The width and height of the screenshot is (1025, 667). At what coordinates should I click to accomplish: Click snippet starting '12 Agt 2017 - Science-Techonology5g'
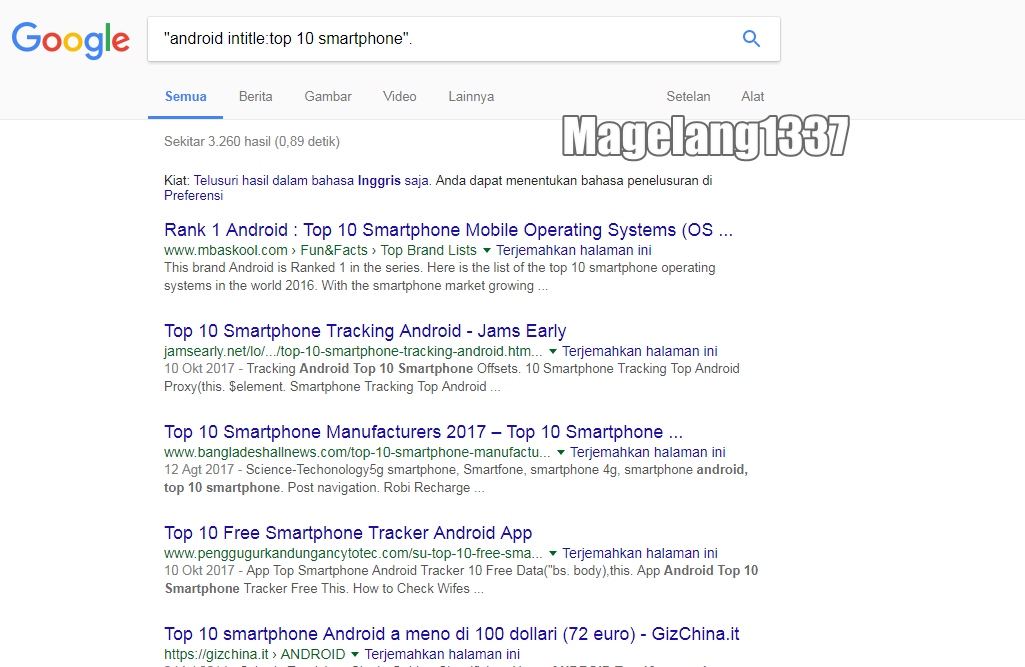(456, 479)
